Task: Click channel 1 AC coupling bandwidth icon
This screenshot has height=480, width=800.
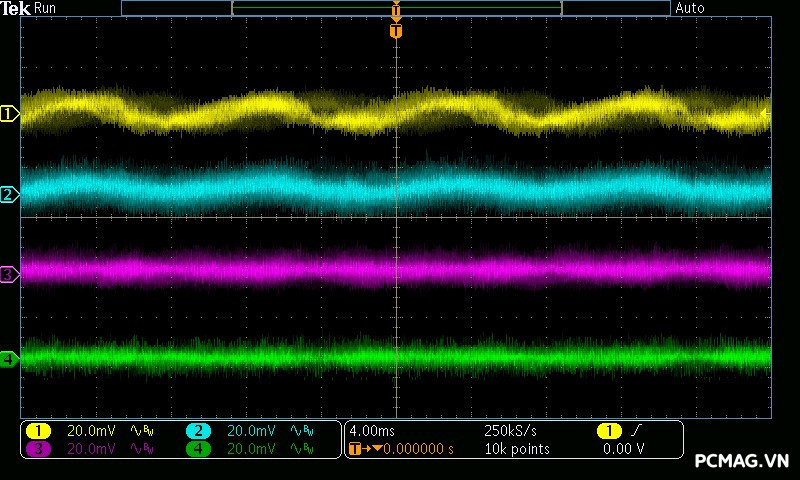Action: 142,431
